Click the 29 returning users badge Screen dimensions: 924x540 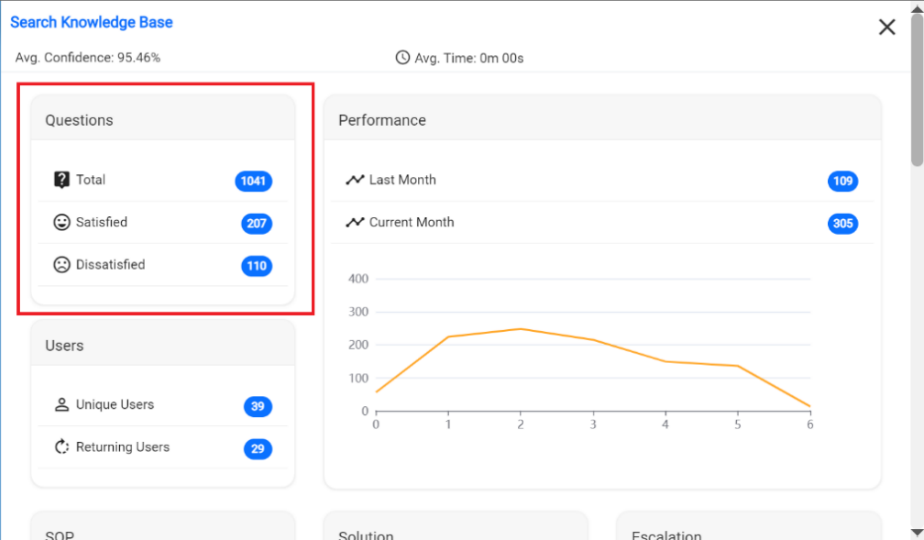pyautogui.click(x=258, y=449)
